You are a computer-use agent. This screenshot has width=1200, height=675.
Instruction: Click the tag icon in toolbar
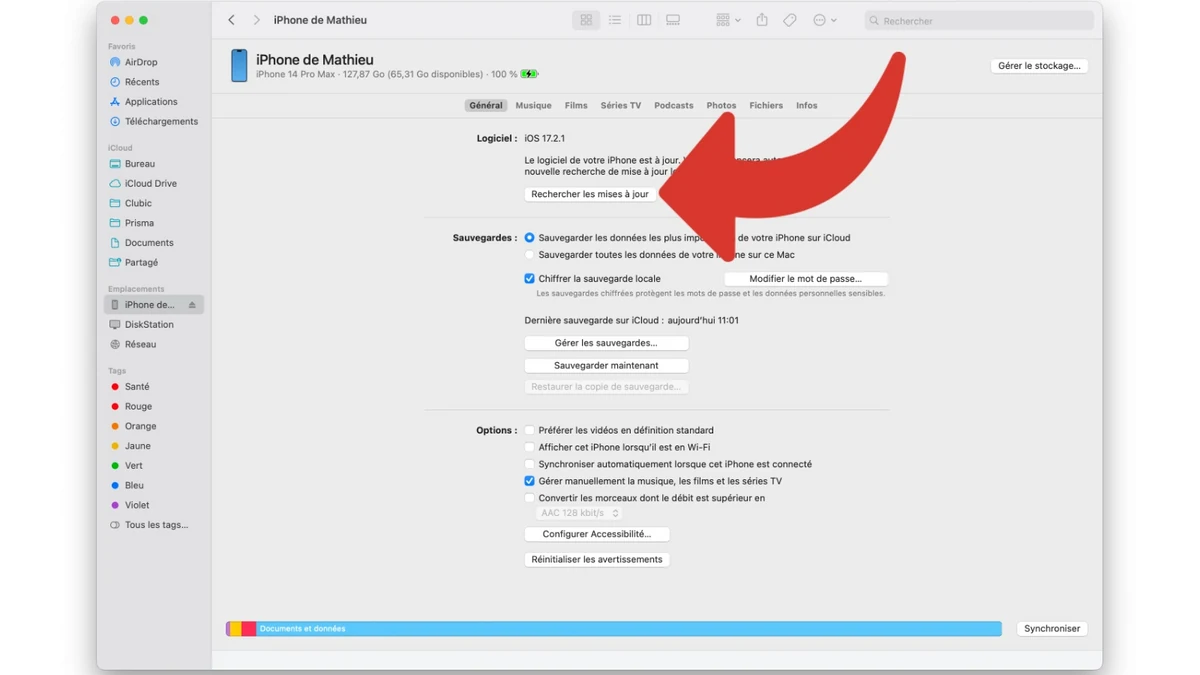[790, 20]
